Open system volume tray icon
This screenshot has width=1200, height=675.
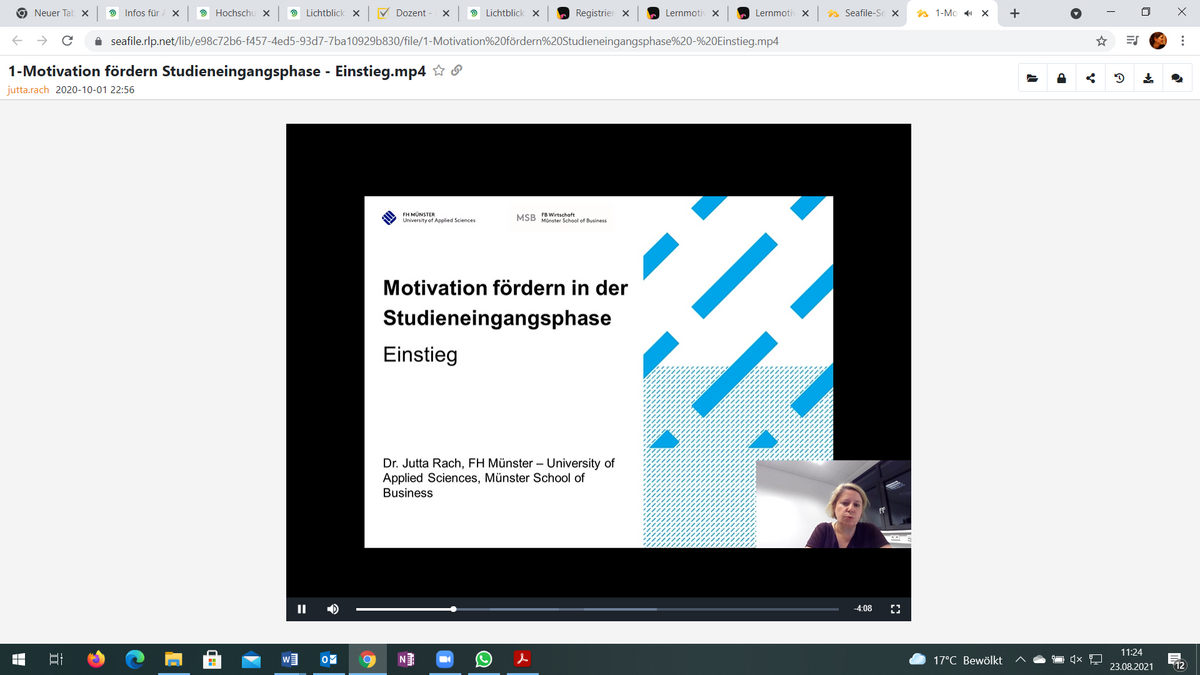pyautogui.click(x=1075, y=660)
